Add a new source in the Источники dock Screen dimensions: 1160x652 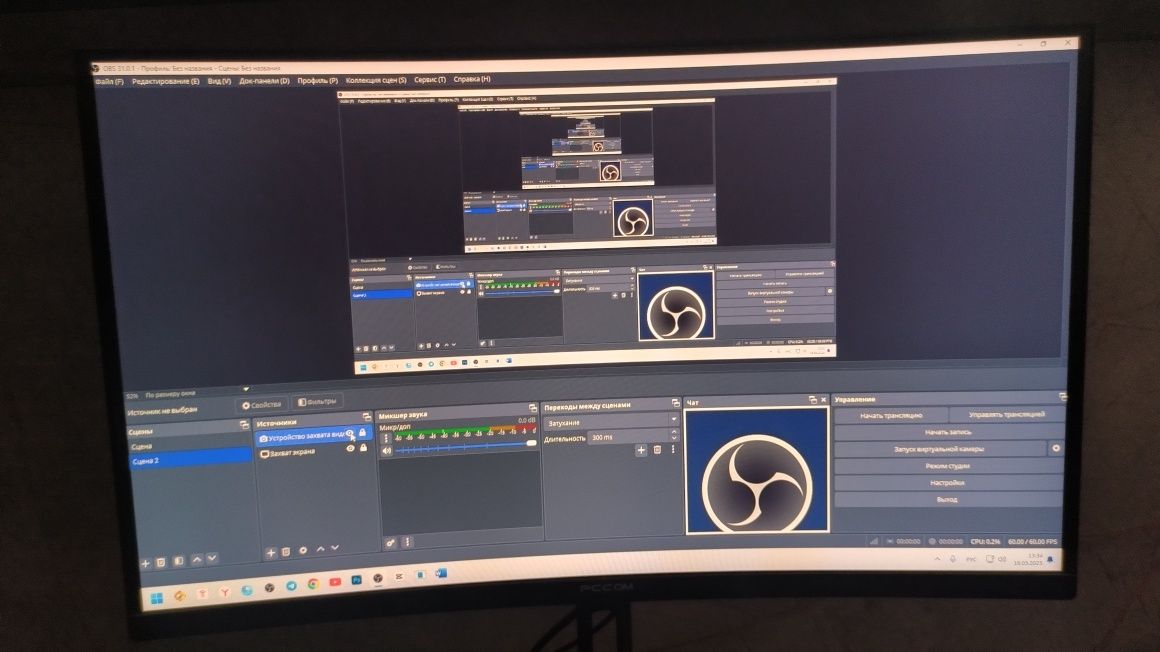pyautogui.click(x=271, y=553)
